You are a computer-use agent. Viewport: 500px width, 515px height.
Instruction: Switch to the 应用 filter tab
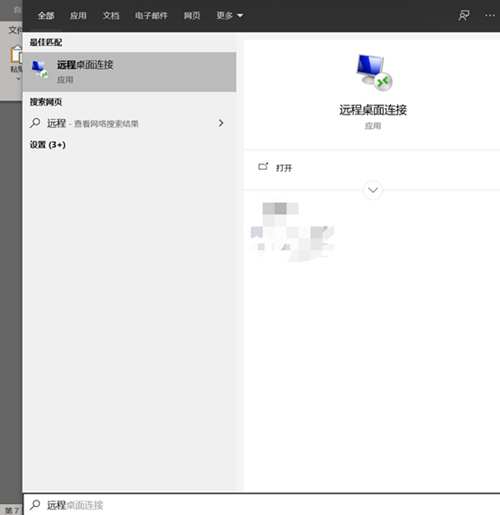(78, 15)
